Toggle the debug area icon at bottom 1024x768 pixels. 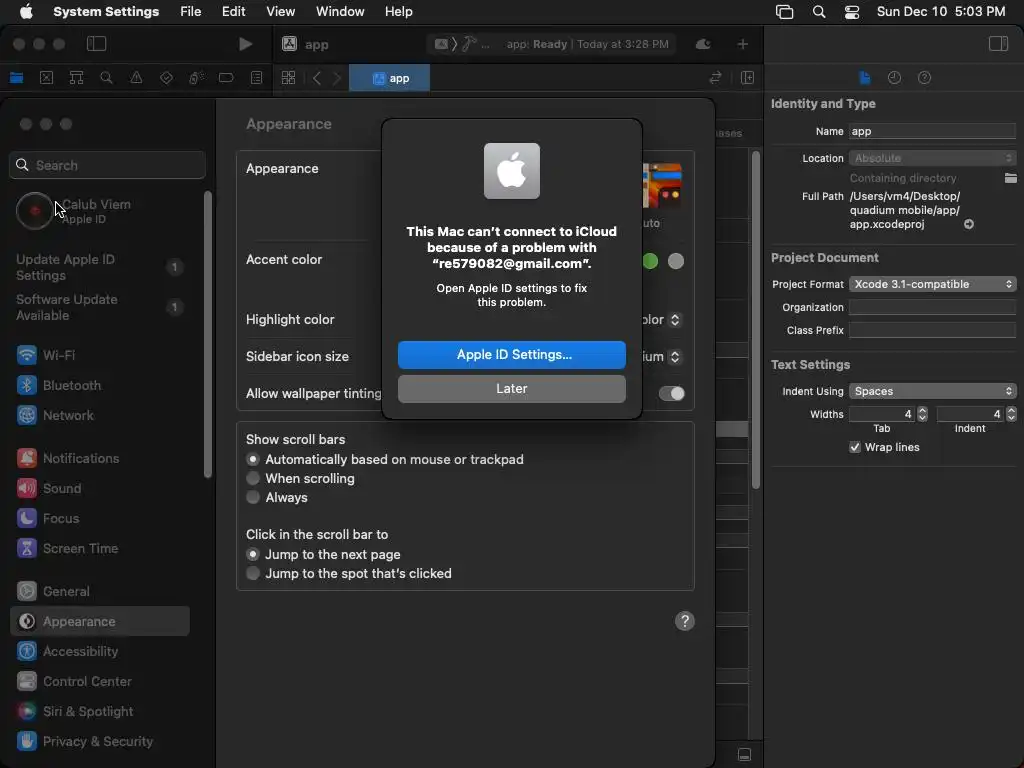tap(744, 755)
